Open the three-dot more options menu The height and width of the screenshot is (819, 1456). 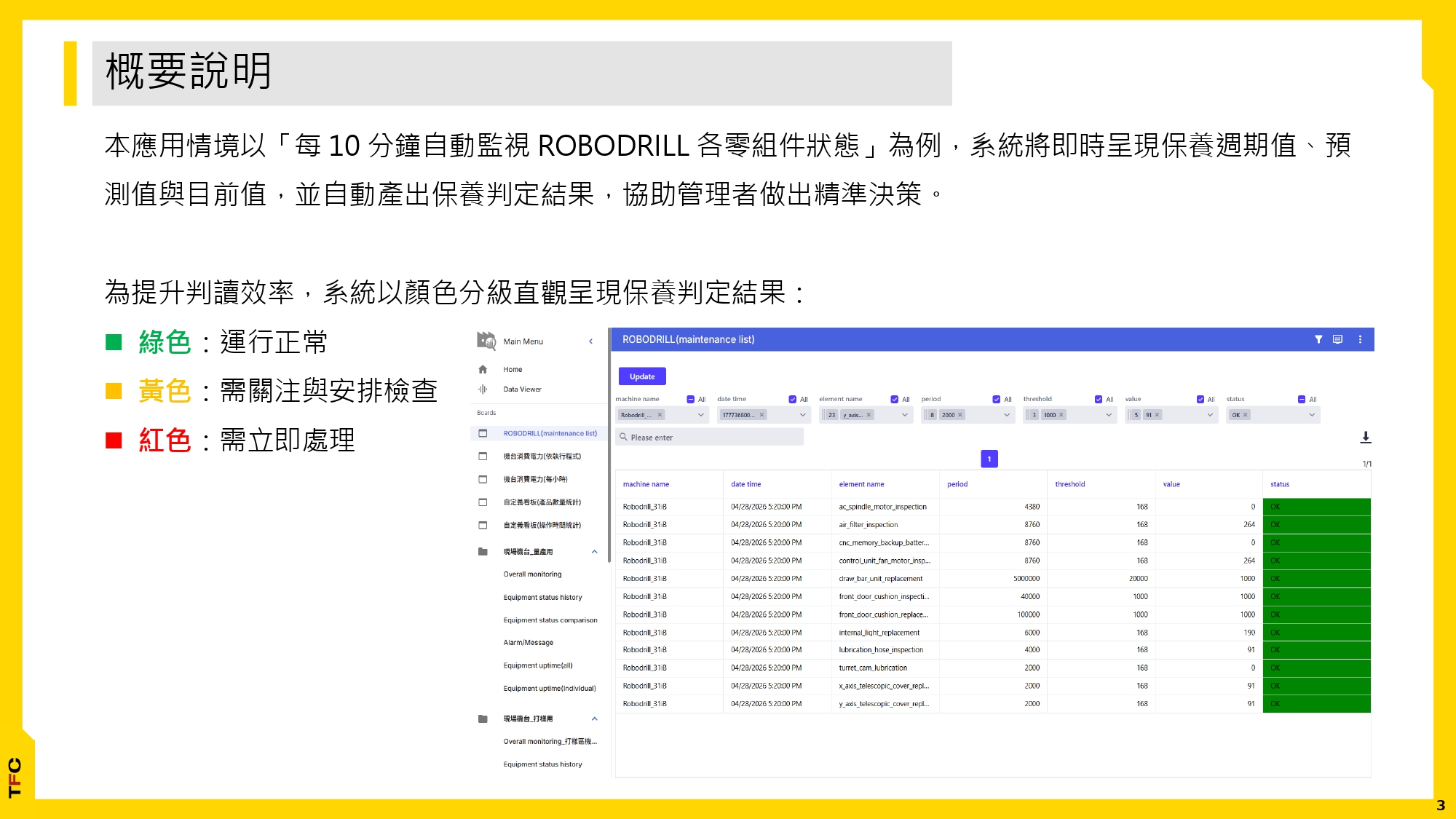tap(1360, 339)
